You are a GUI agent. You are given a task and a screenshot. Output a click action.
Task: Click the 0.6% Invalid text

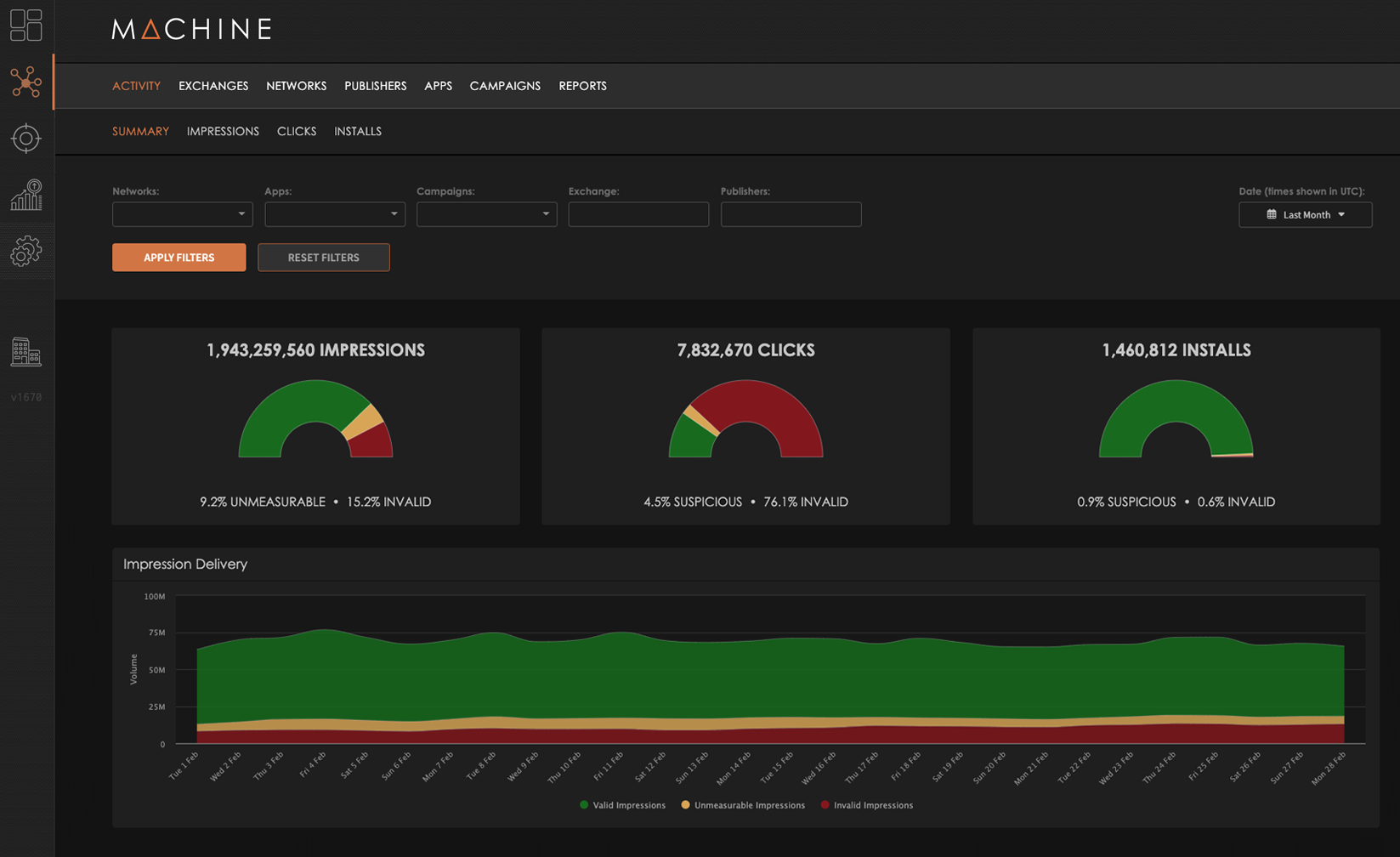[1236, 502]
